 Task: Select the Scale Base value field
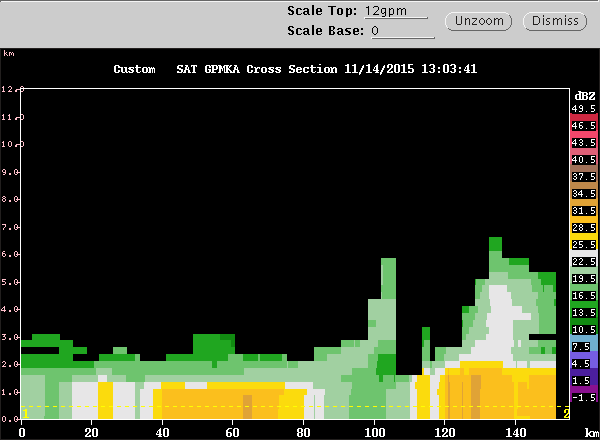(x=401, y=31)
